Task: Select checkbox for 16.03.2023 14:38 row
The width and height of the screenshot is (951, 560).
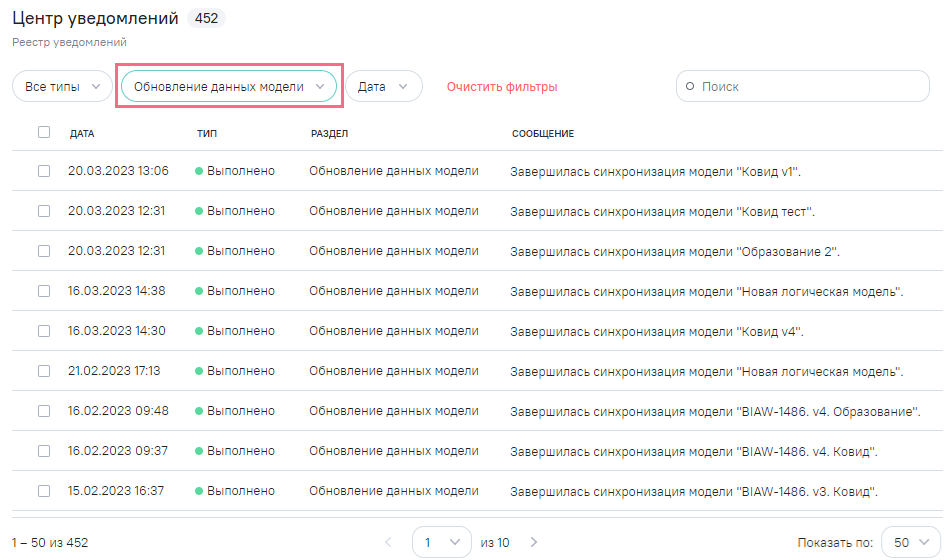Action: (44, 291)
